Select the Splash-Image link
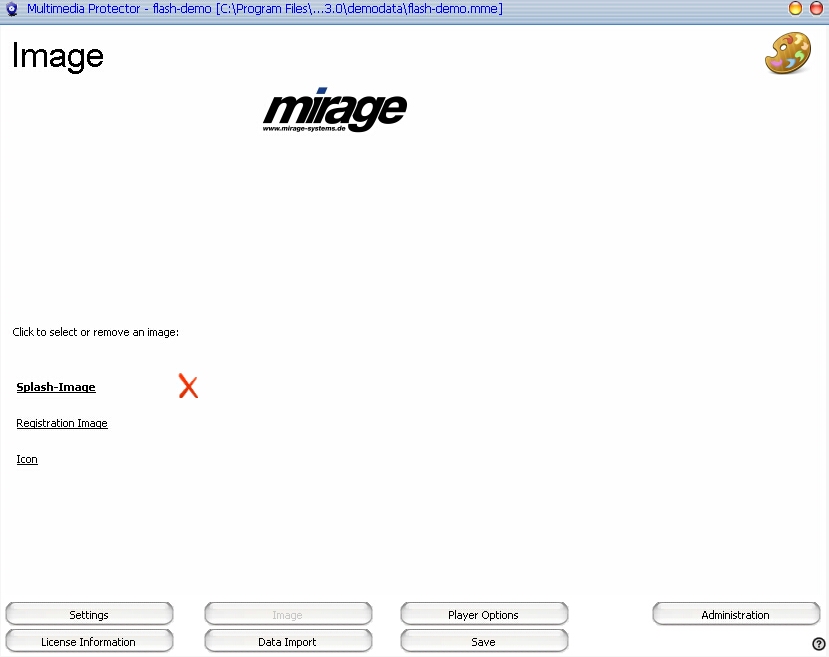This screenshot has width=829, height=657. (56, 387)
